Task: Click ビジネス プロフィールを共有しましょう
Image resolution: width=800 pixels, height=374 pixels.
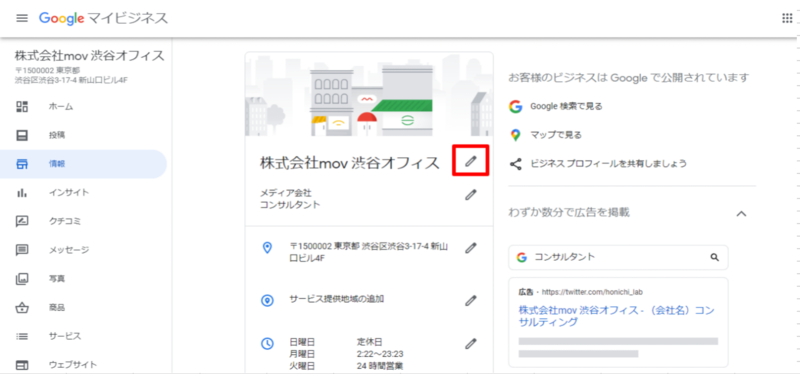Action: (608, 164)
